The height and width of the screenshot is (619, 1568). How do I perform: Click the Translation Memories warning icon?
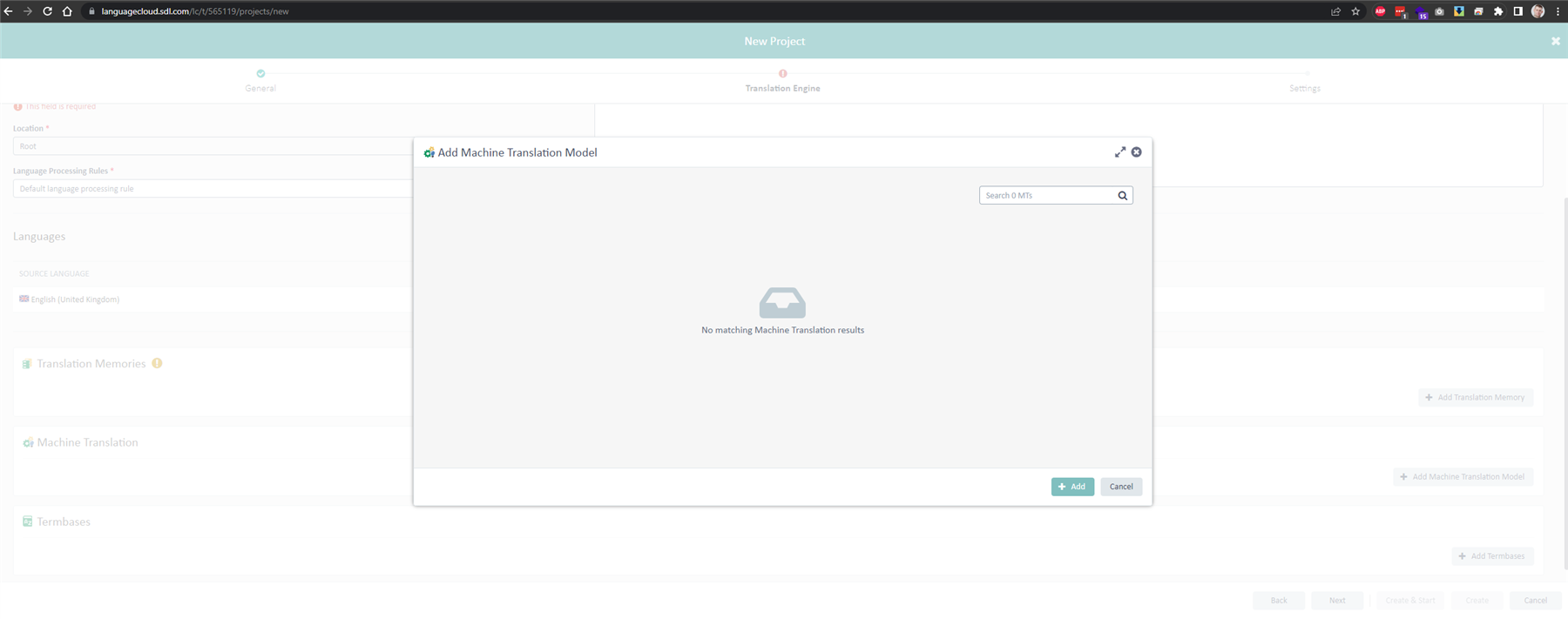click(x=157, y=363)
